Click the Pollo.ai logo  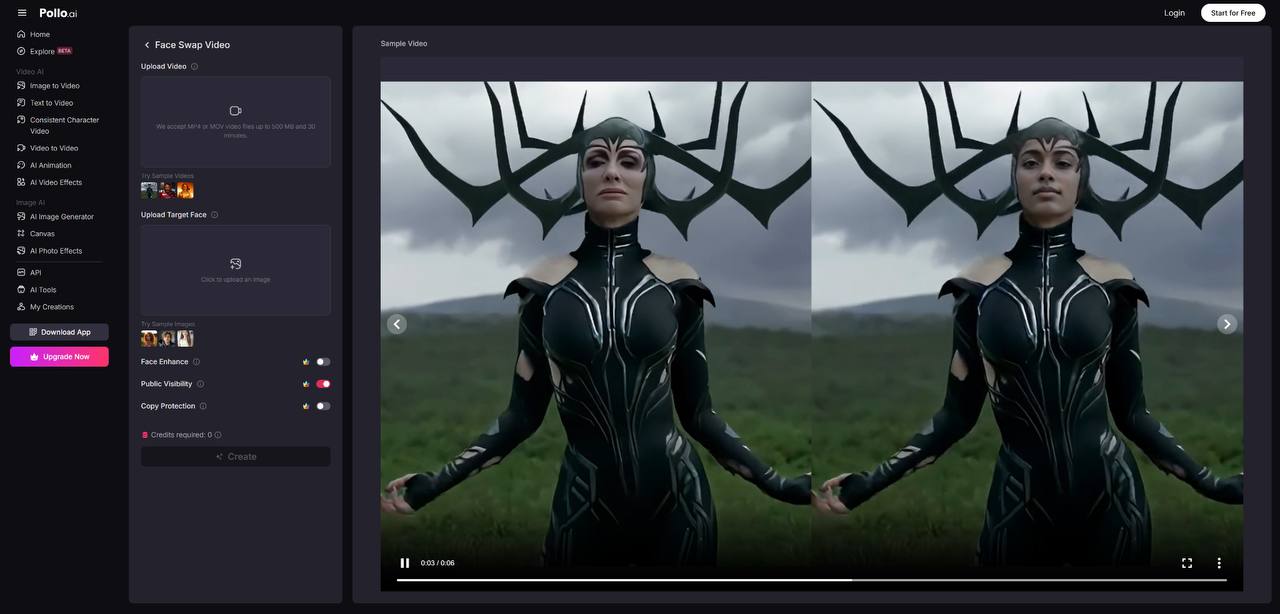click(58, 13)
